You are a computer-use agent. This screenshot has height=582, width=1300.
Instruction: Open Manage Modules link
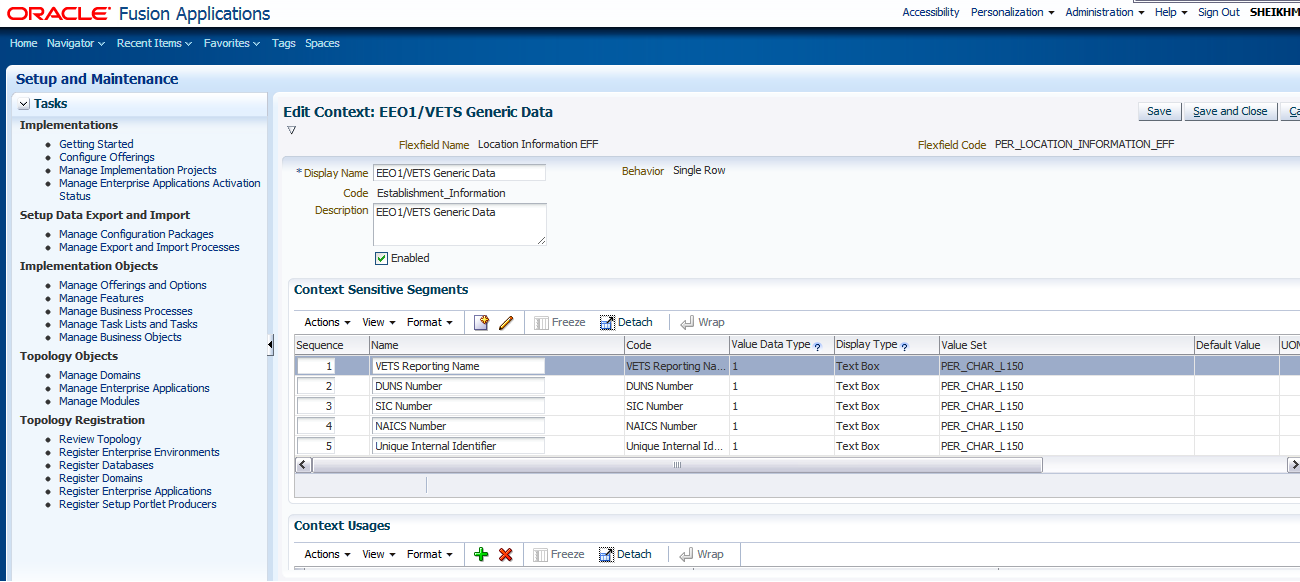tap(99, 401)
